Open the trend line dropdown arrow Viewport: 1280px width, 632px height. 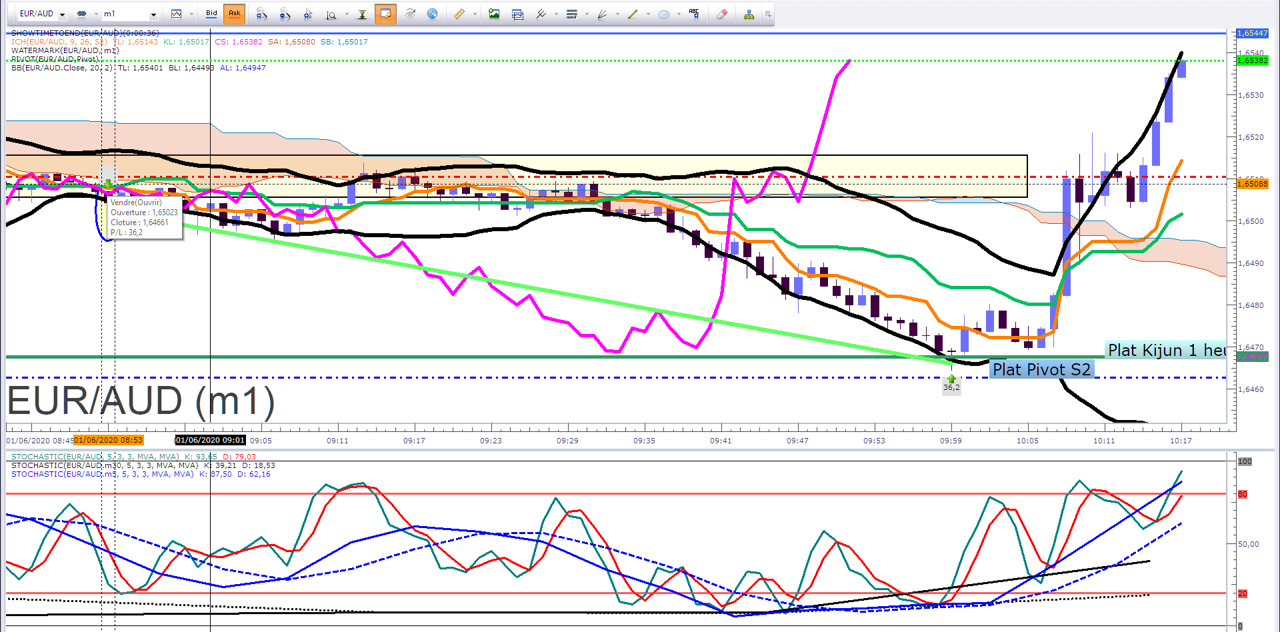point(647,14)
